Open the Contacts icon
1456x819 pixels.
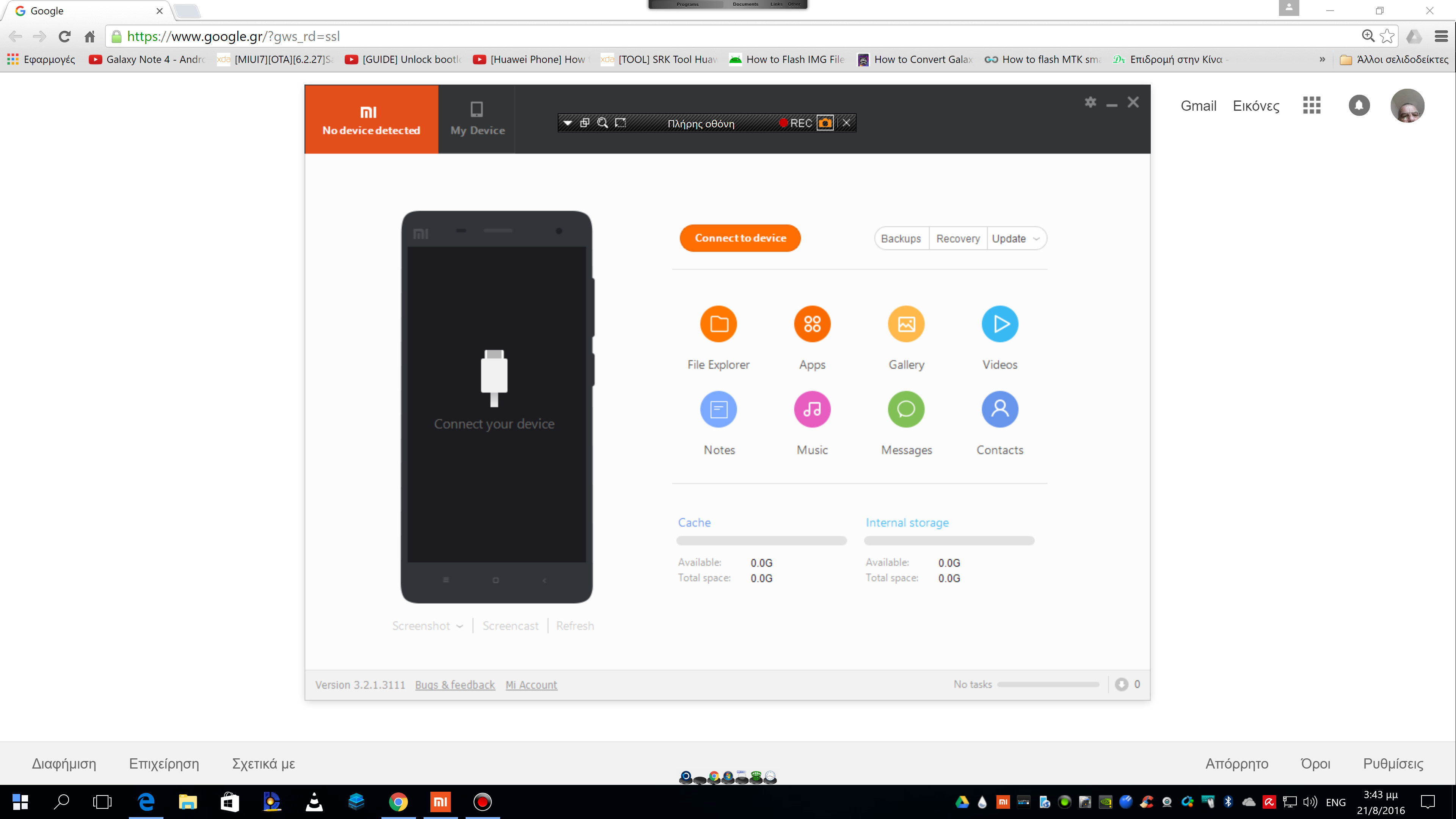coord(1000,409)
